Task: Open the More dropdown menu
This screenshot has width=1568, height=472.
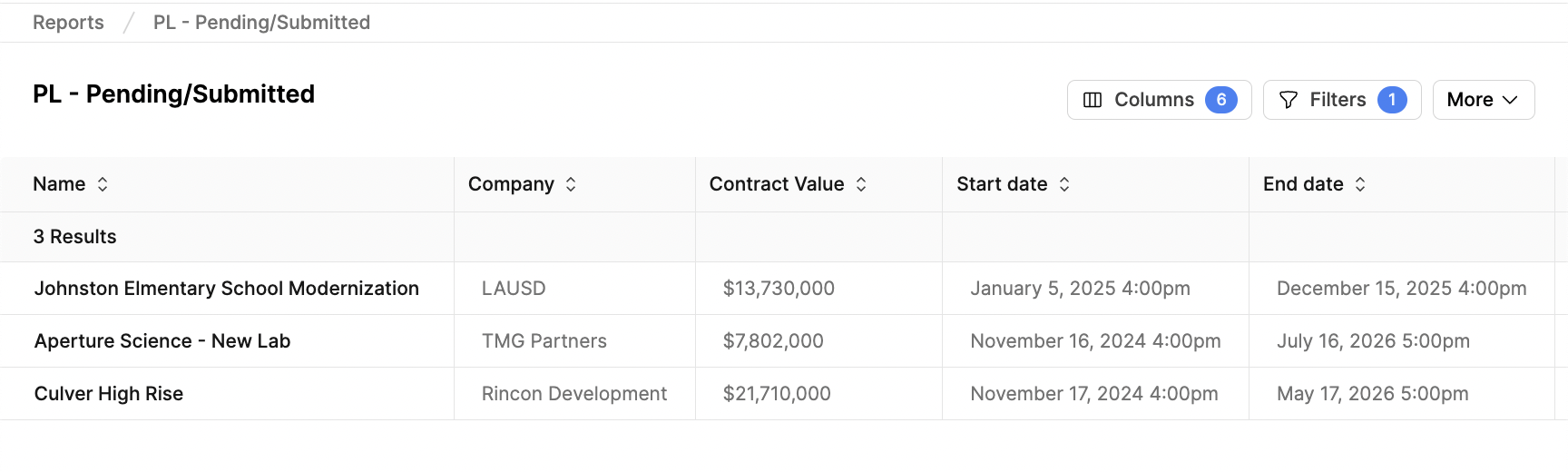Action: (1484, 100)
